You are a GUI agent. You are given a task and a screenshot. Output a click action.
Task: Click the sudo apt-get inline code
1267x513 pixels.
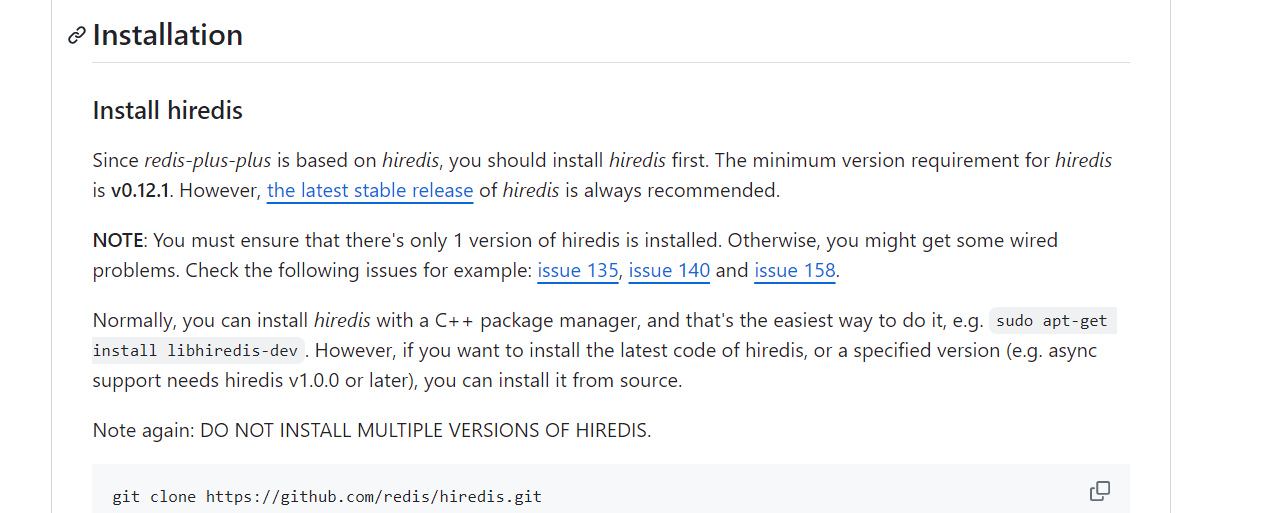tap(1053, 321)
